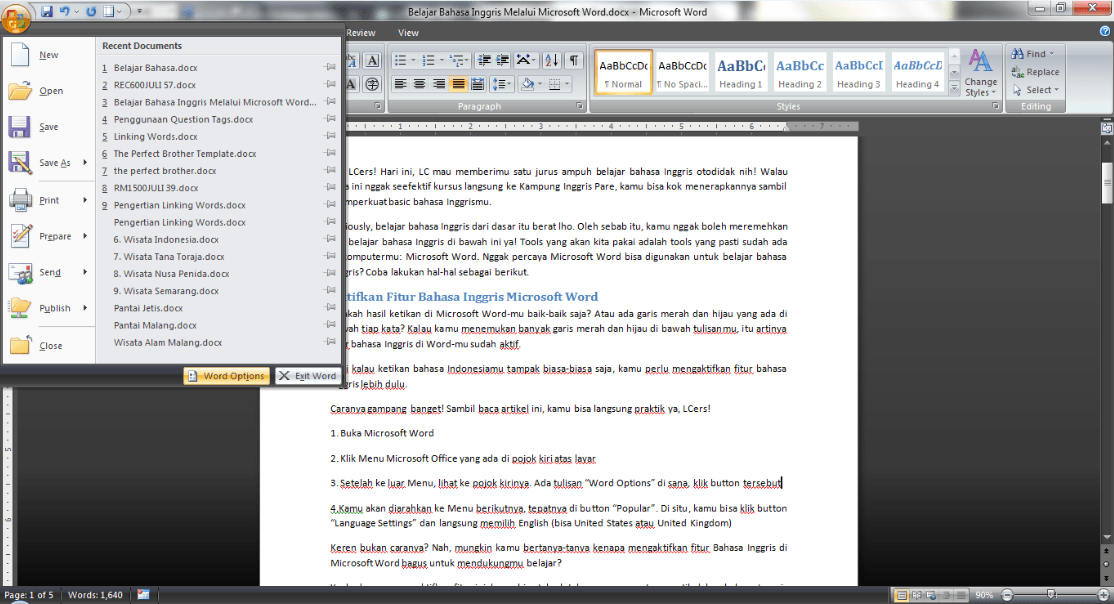
Task: Click Find in the Editing group
Action: (x=1033, y=53)
